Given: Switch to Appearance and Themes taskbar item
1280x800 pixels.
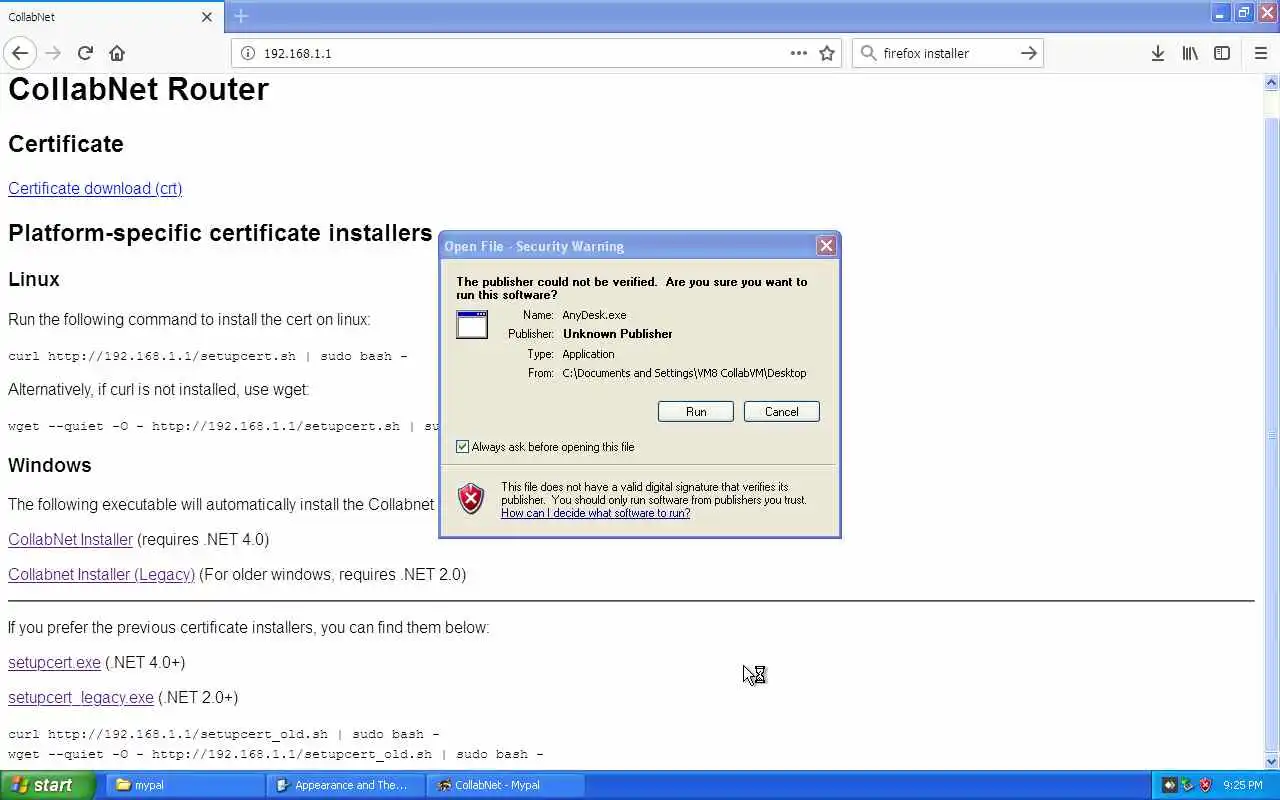Looking at the screenshot, I should click(x=346, y=785).
